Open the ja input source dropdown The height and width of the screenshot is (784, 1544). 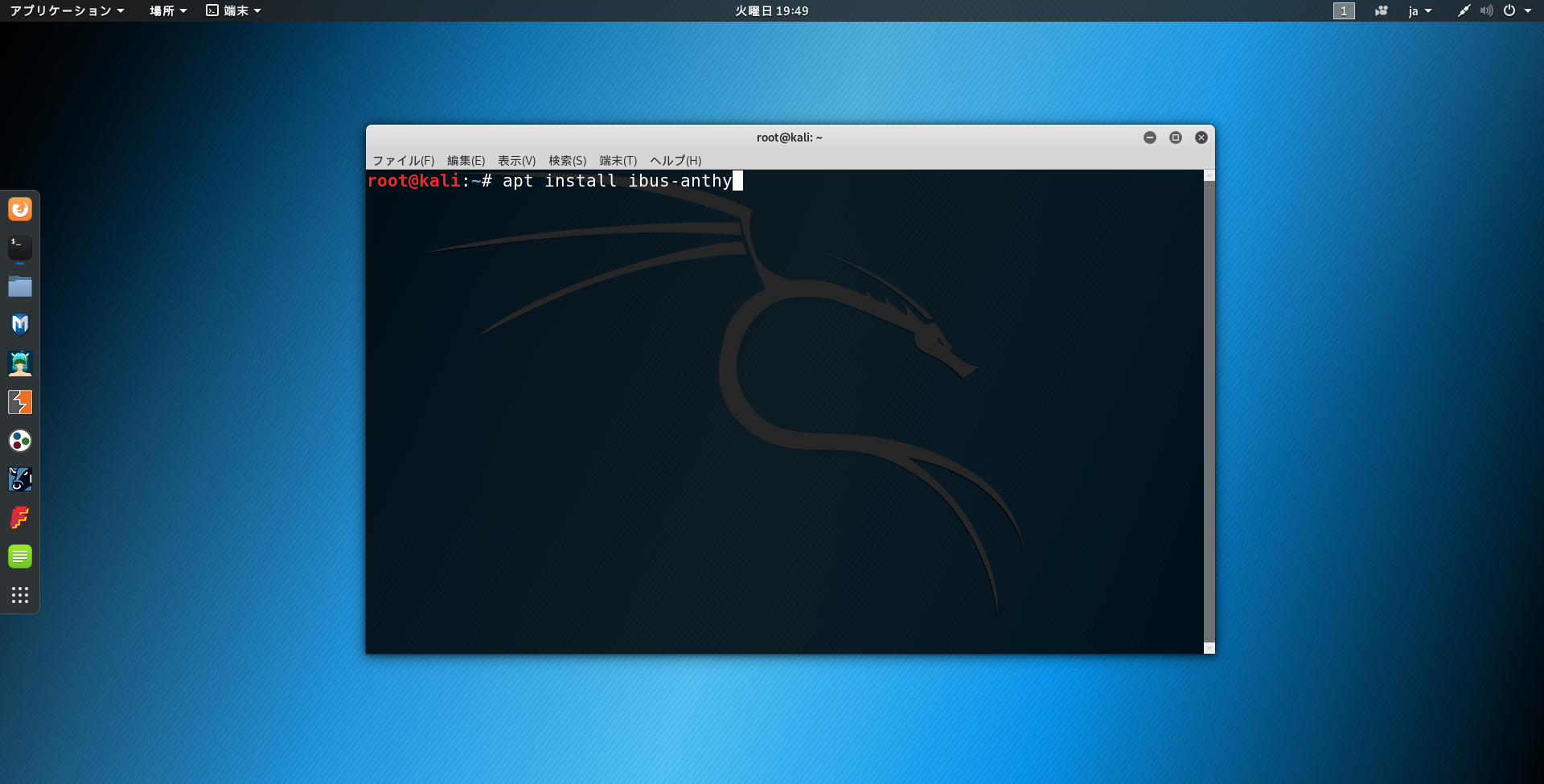click(x=1420, y=10)
